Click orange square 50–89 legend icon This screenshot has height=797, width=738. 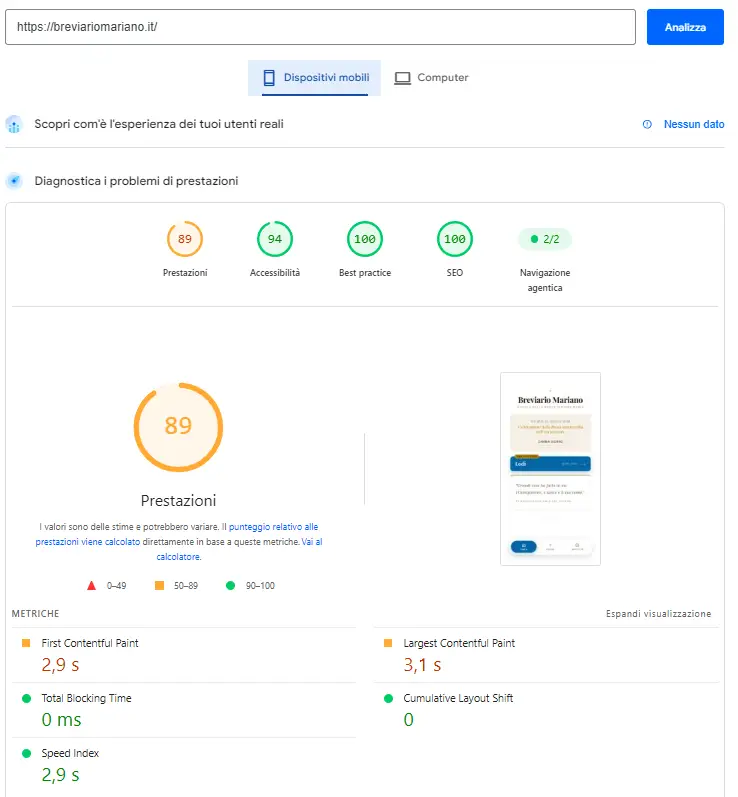pyautogui.click(x=159, y=586)
